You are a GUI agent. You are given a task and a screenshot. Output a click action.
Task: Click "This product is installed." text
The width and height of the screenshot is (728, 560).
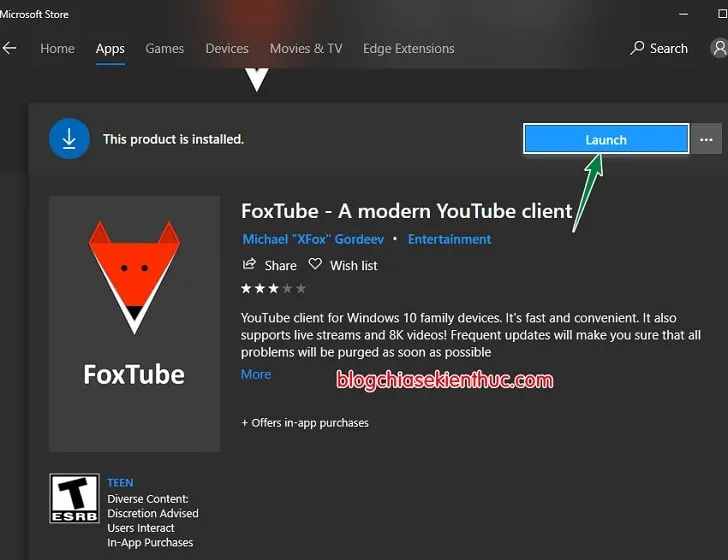click(x=173, y=139)
